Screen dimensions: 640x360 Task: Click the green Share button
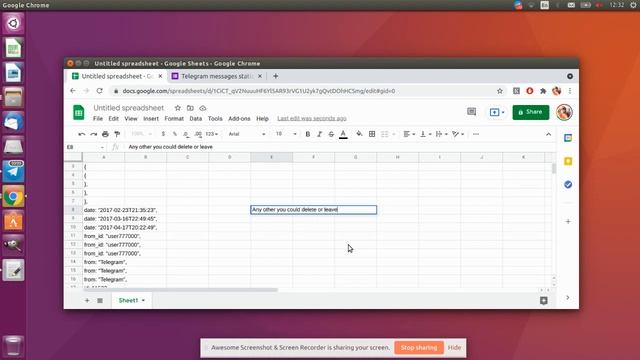531,112
